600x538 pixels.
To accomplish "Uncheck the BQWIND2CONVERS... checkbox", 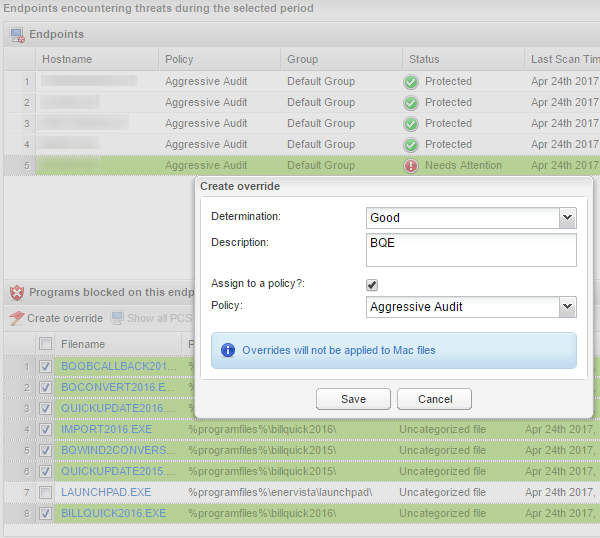I will [x=46, y=451].
